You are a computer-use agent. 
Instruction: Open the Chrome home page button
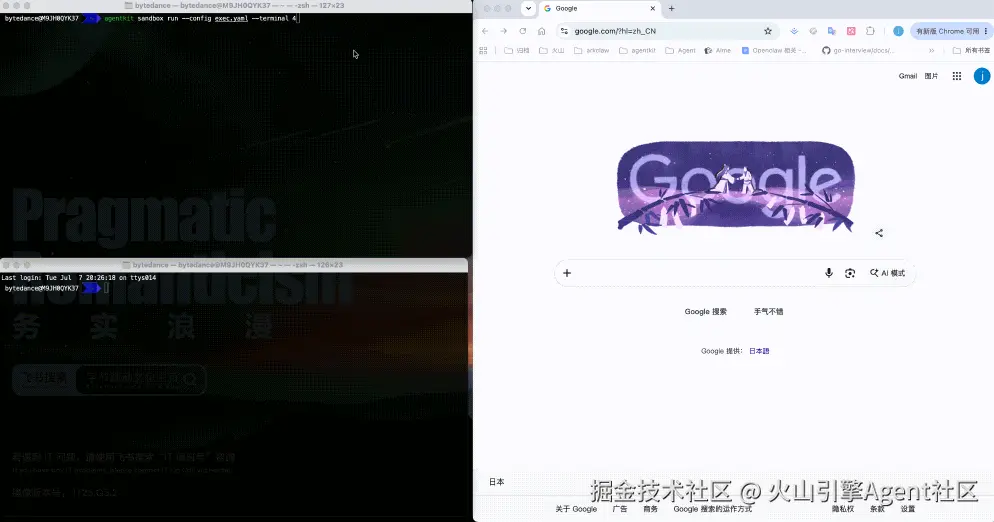pyautogui.click(x=541, y=31)
